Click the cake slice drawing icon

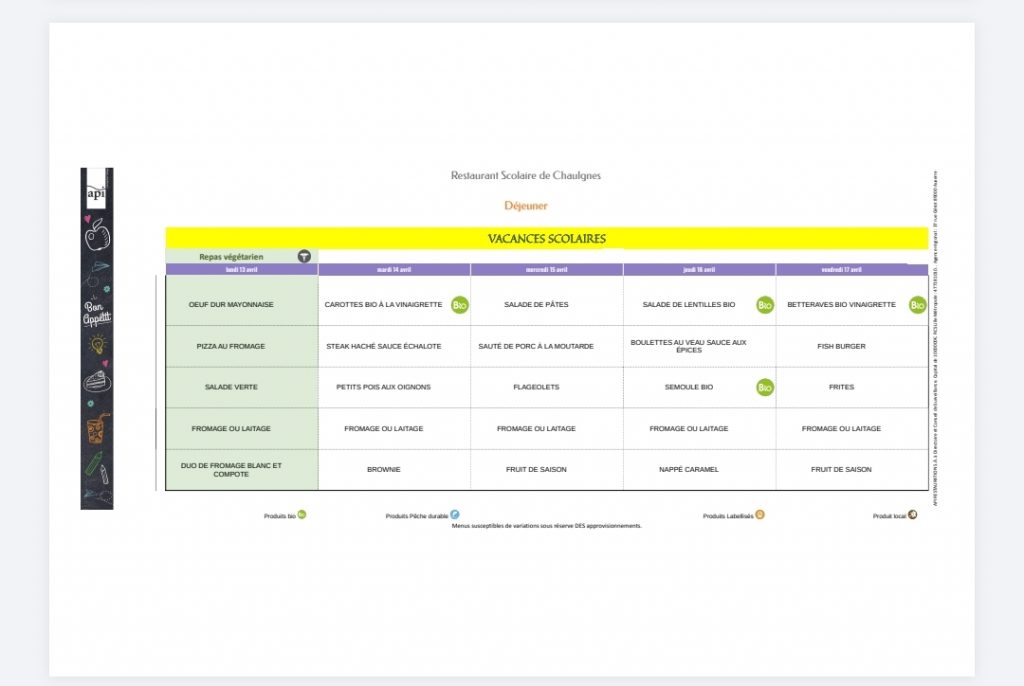point(97,381)
